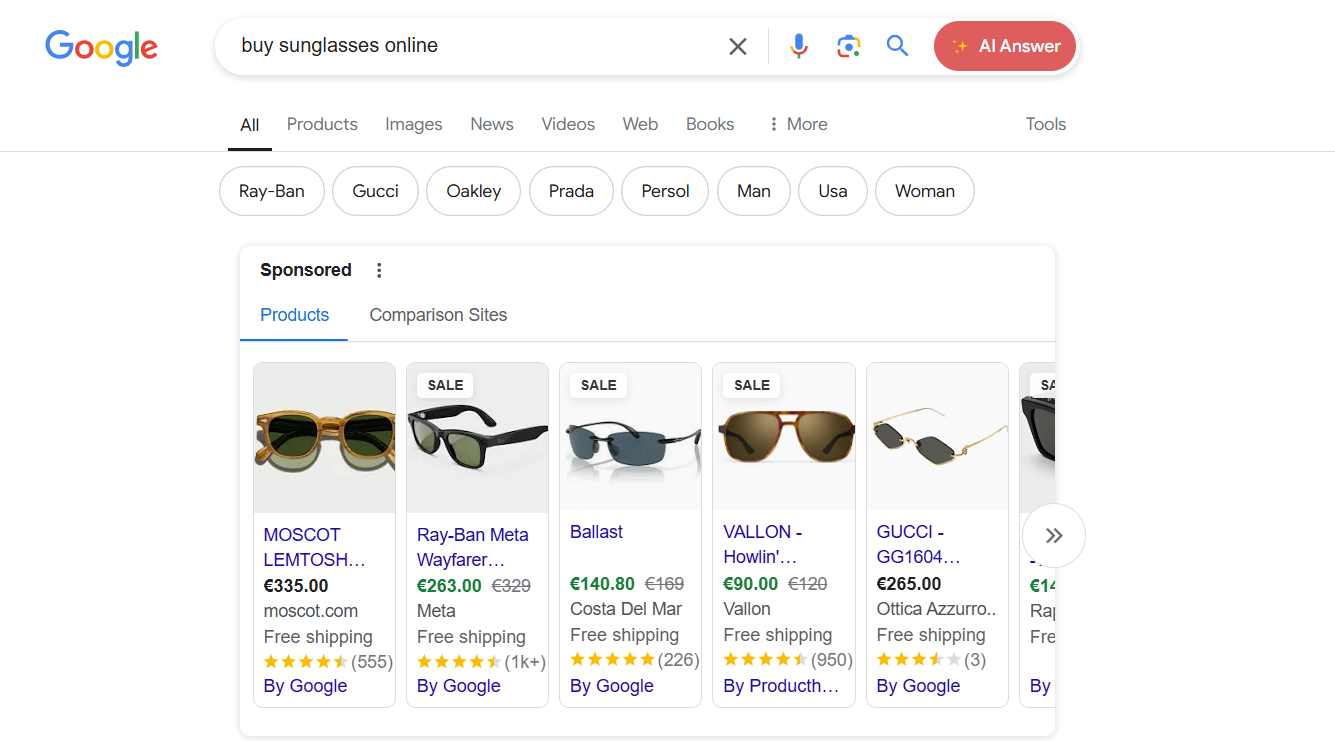Screen dimensions: 1335x741
Task: Click the Costa Del Mar seller text
Action: 626,609
